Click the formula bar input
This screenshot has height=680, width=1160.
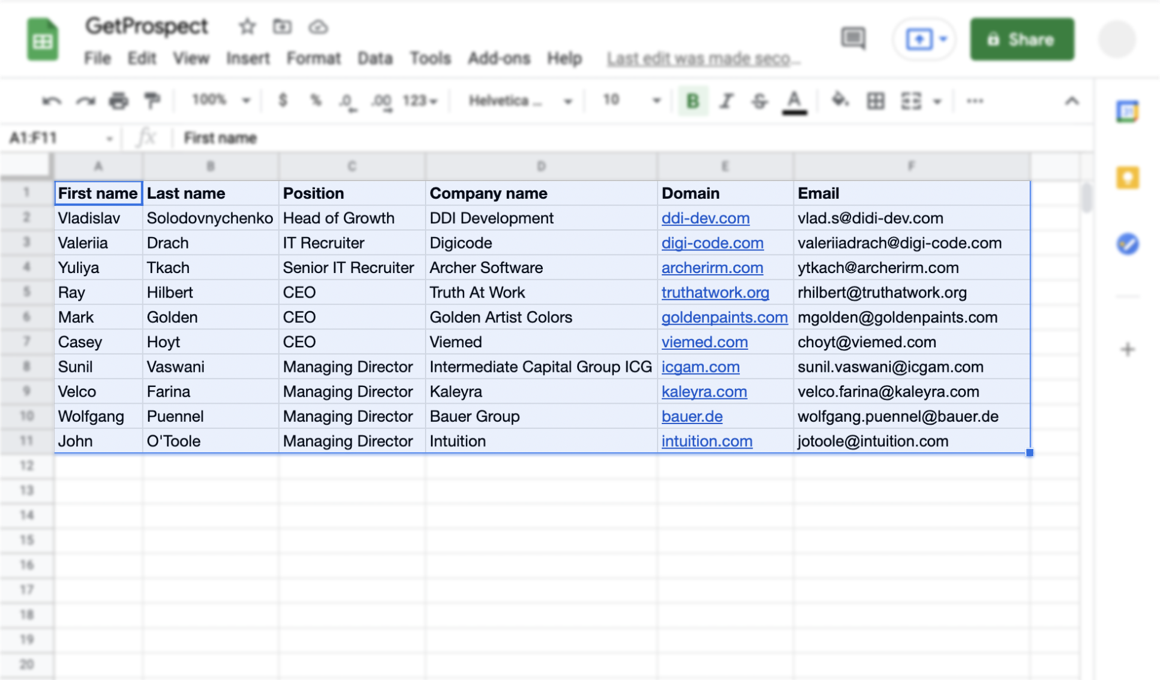coord(635,138)
